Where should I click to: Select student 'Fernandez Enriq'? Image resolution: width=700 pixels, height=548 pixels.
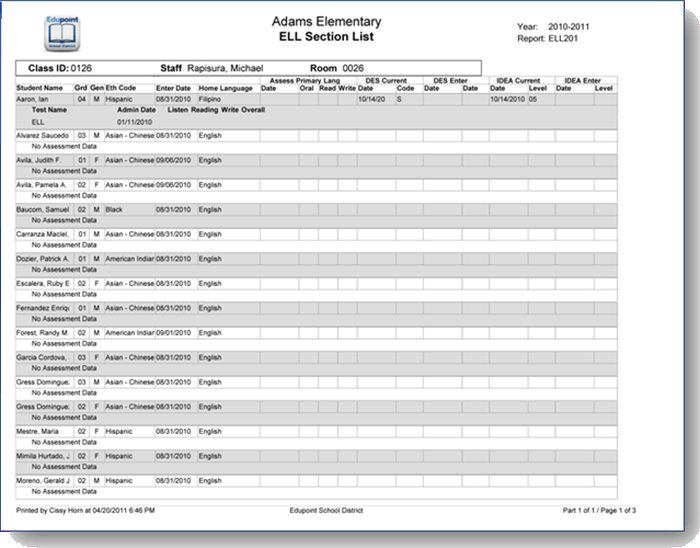pos(43,308)
